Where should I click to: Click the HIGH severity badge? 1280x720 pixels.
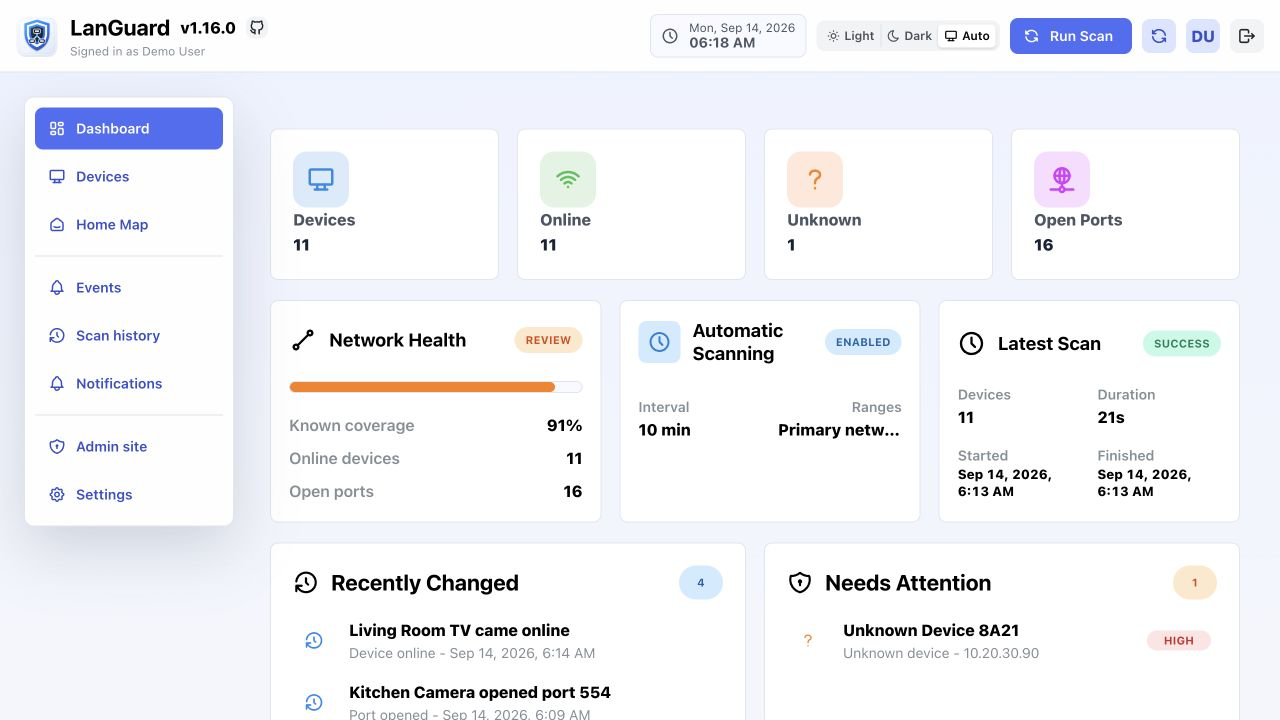click(1179, 640)
